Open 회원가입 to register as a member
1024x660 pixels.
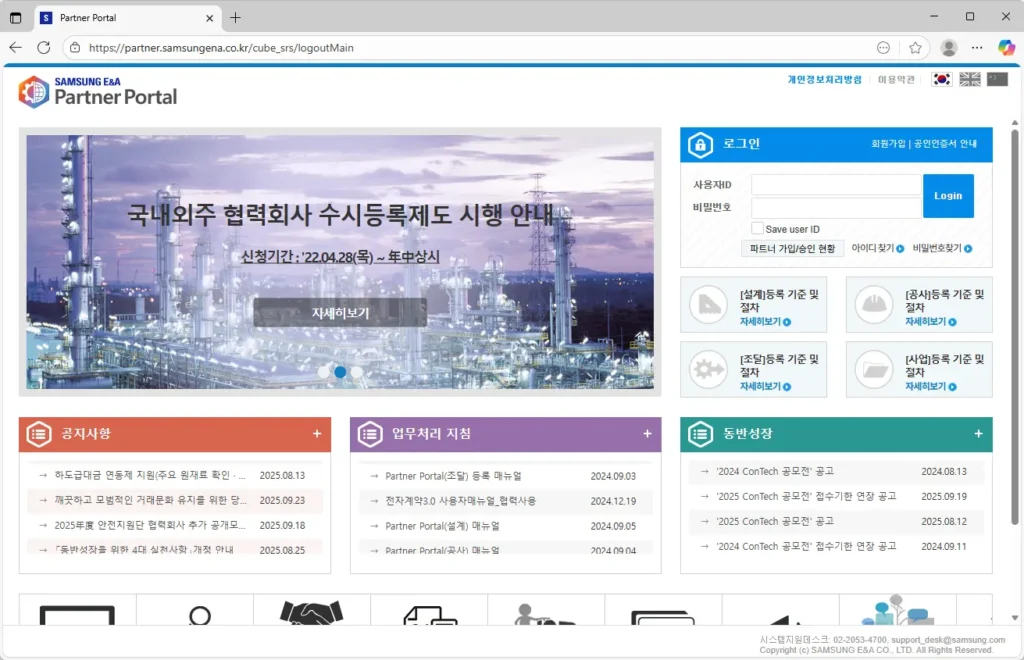point(889,144)
